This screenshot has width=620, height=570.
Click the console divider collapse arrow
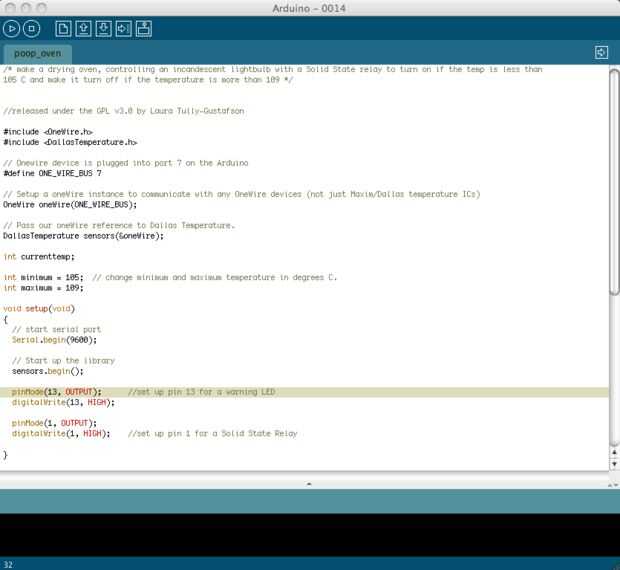coord(309,484)
